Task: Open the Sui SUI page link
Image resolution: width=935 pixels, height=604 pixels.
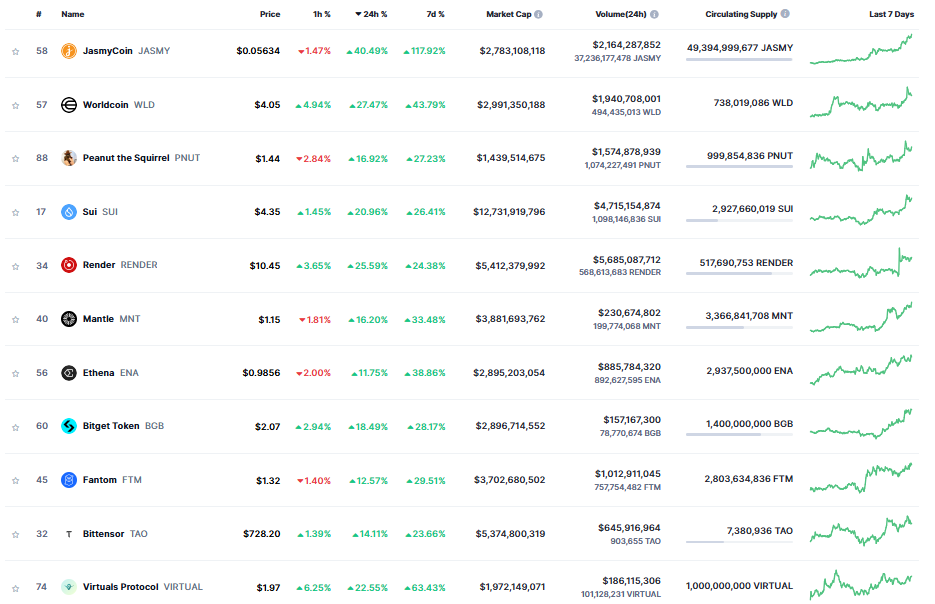Action: 100,212
